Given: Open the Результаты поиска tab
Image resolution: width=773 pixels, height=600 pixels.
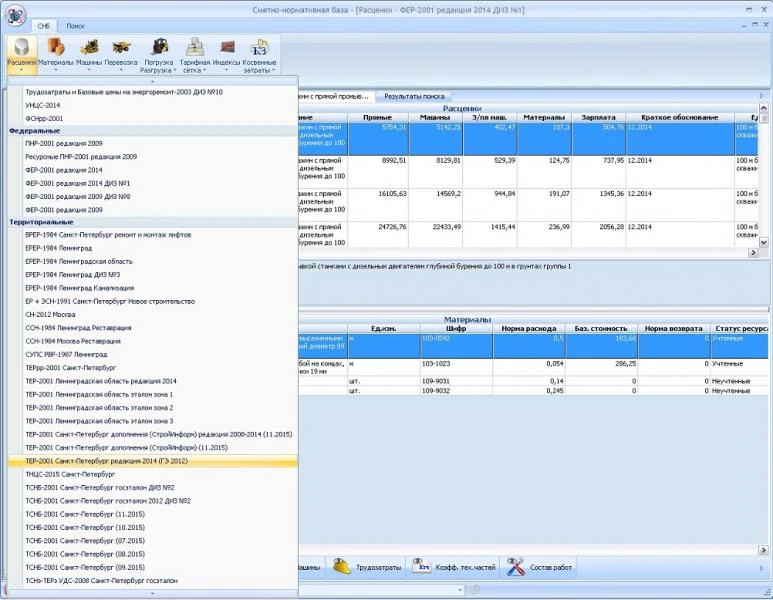Looking at the screenshot, I should click(x=414, y=97).
